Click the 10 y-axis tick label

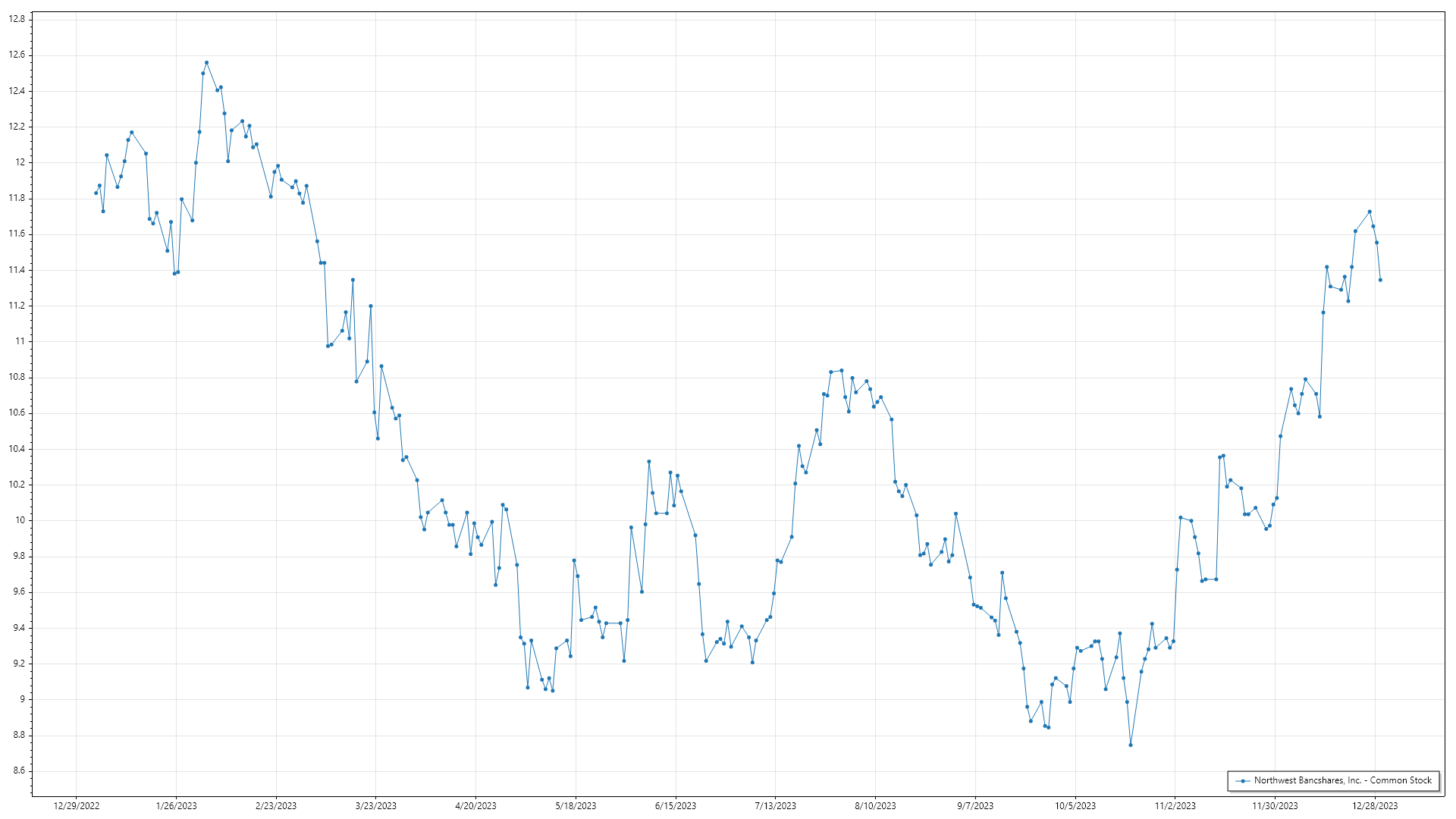pos(20,520)
